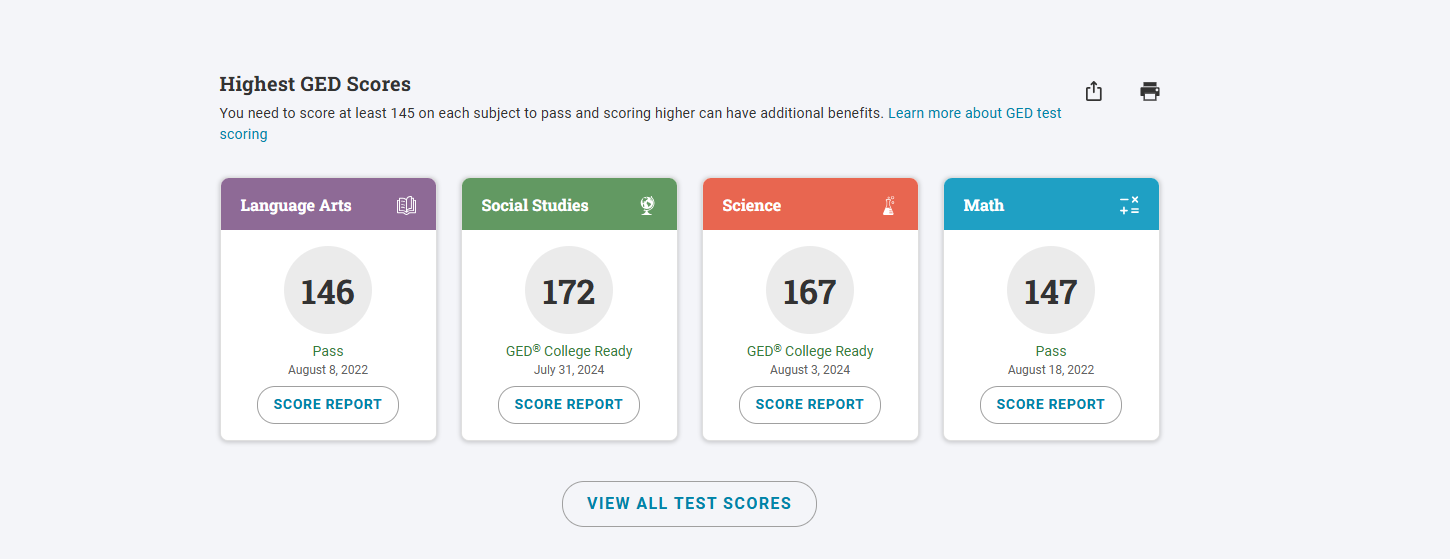Click the 146 Language Arts score circle
The width and height of the screenshot is (1450, 559).
coord(328,291)
